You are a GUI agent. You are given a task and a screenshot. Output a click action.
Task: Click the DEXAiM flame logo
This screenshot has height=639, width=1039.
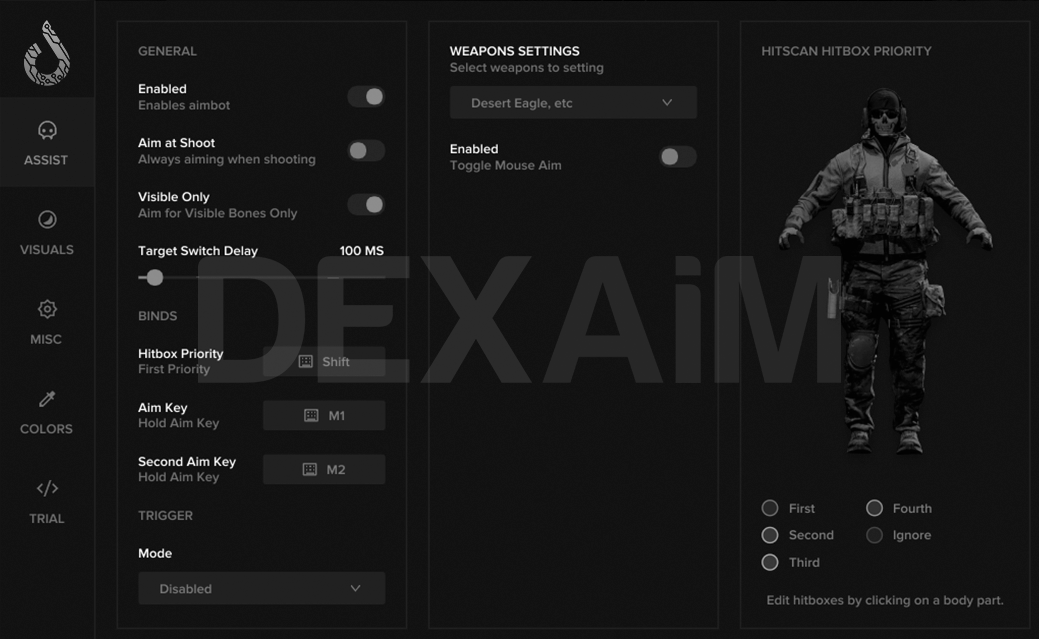tap(46, 52)
